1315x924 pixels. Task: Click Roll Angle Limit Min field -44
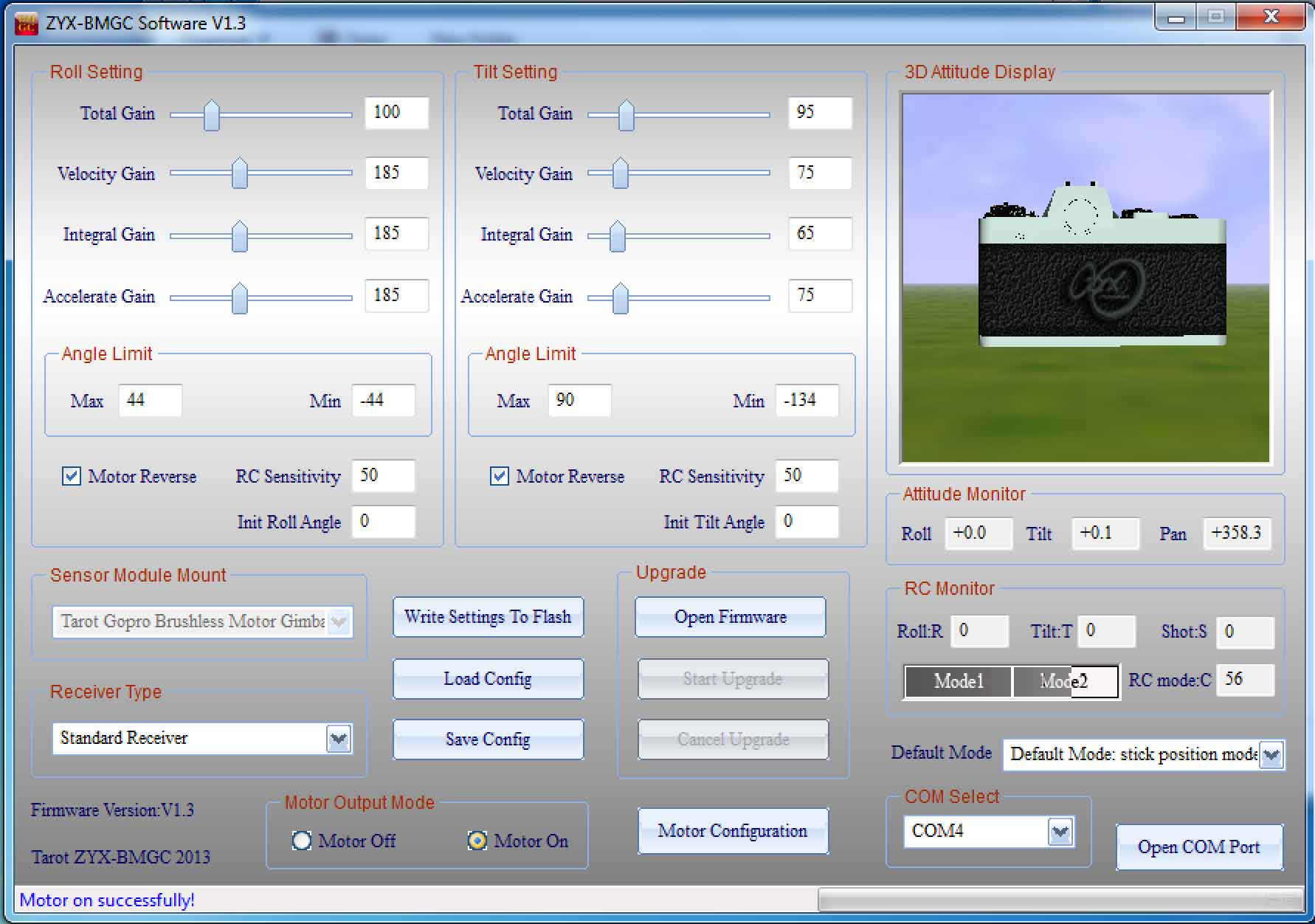384,401
